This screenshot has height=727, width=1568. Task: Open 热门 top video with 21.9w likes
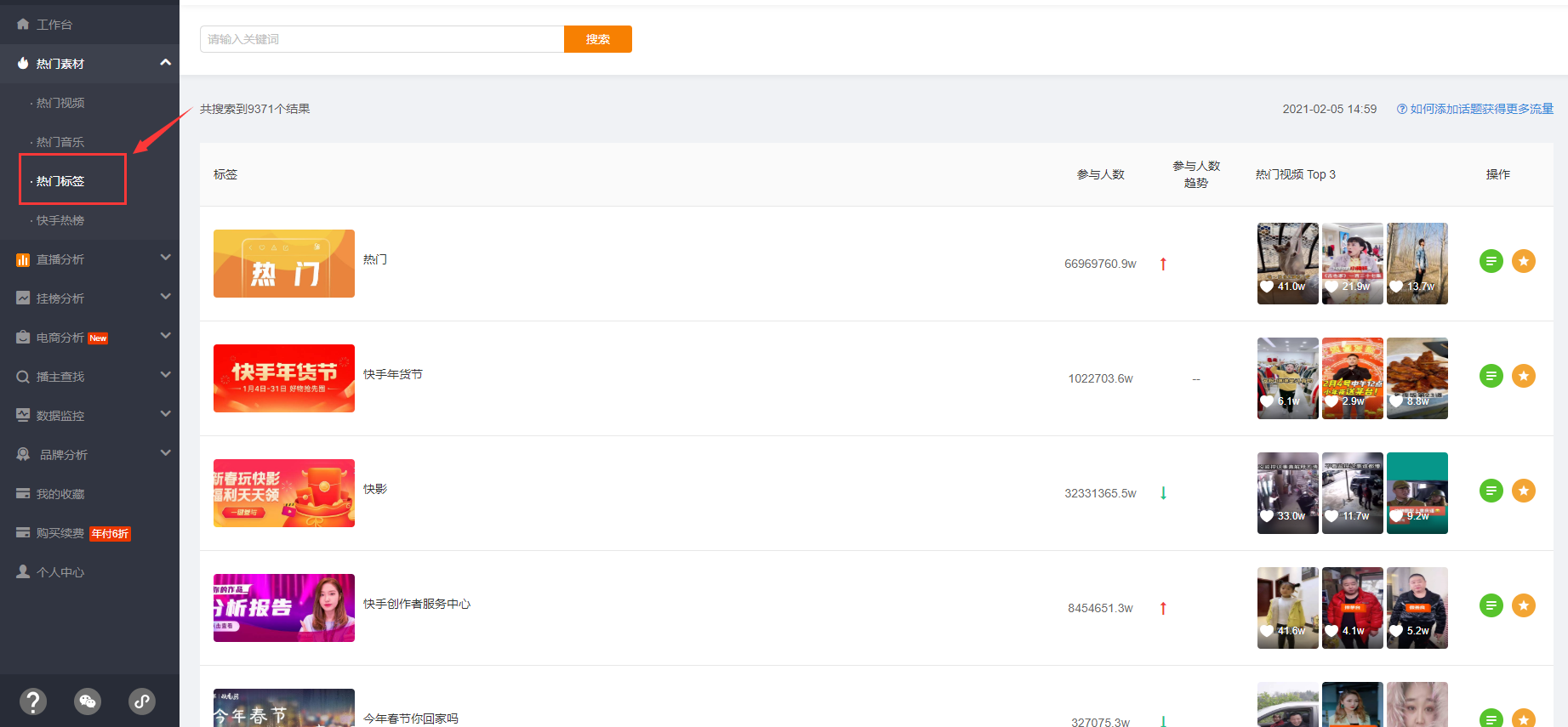[x=1353, y=264]
